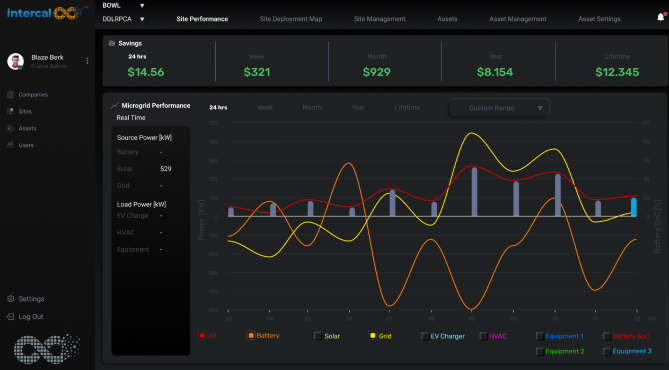The height and width of the screenshot is (370, 669).
Task: Select the chart Year range
Action: (358, 108)
